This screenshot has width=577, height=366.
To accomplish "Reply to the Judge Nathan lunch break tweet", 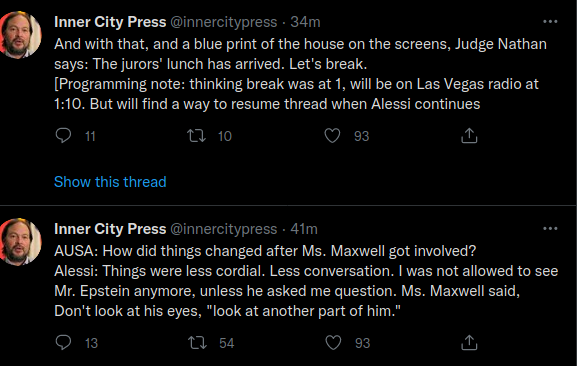I will click(63, 136).
